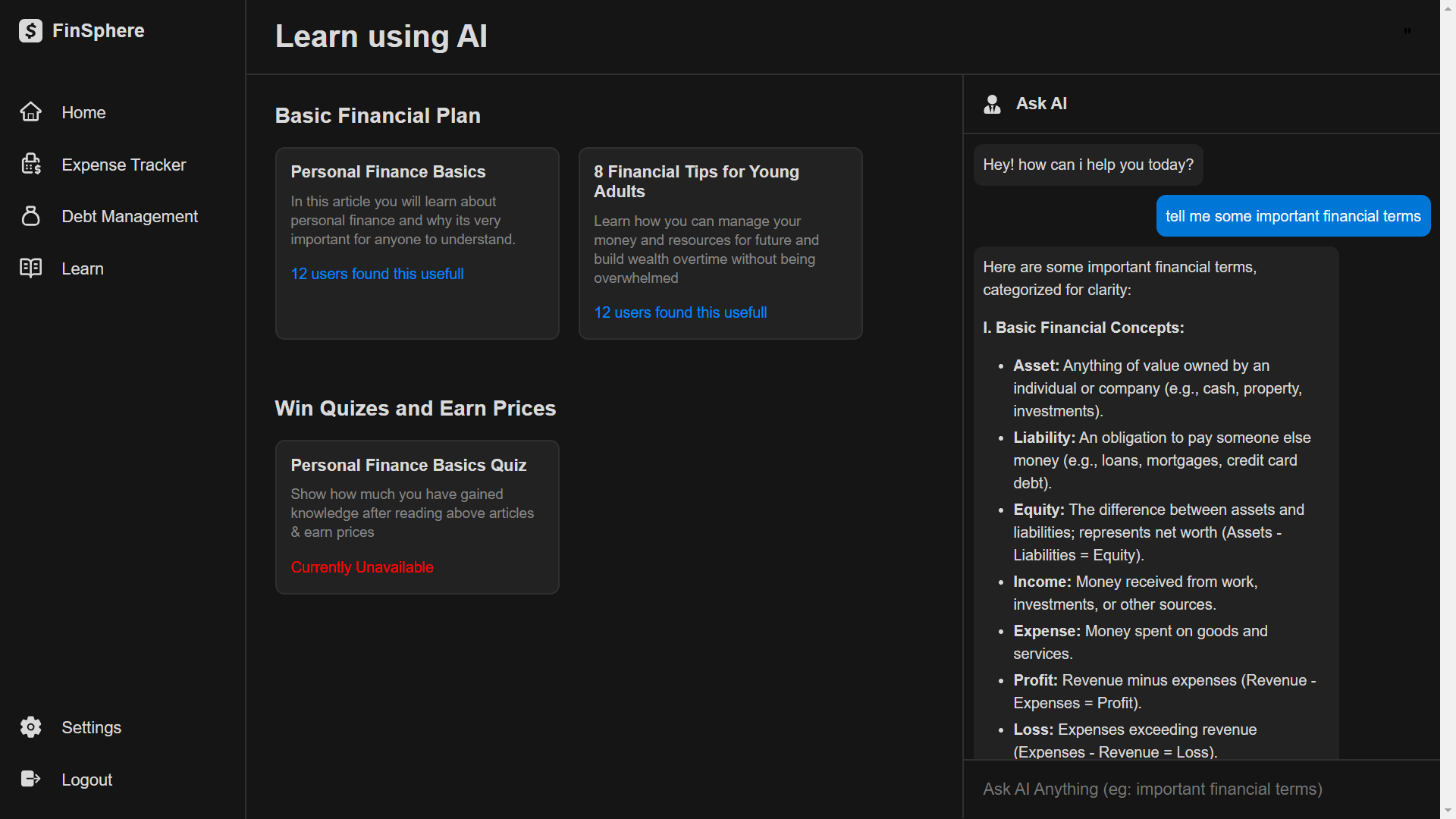1456x819 pixels.
Task: Click the Learn open book icon
Action: [x=30, y=268]
